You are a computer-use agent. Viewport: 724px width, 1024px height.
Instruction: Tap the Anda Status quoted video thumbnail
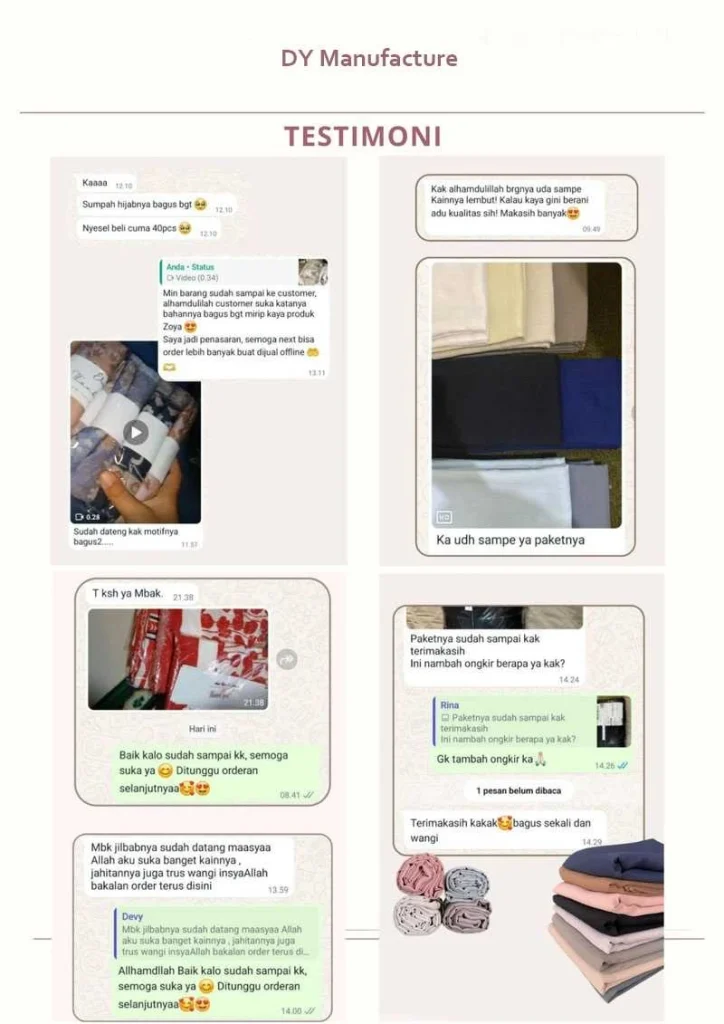(x=313, y=272)
